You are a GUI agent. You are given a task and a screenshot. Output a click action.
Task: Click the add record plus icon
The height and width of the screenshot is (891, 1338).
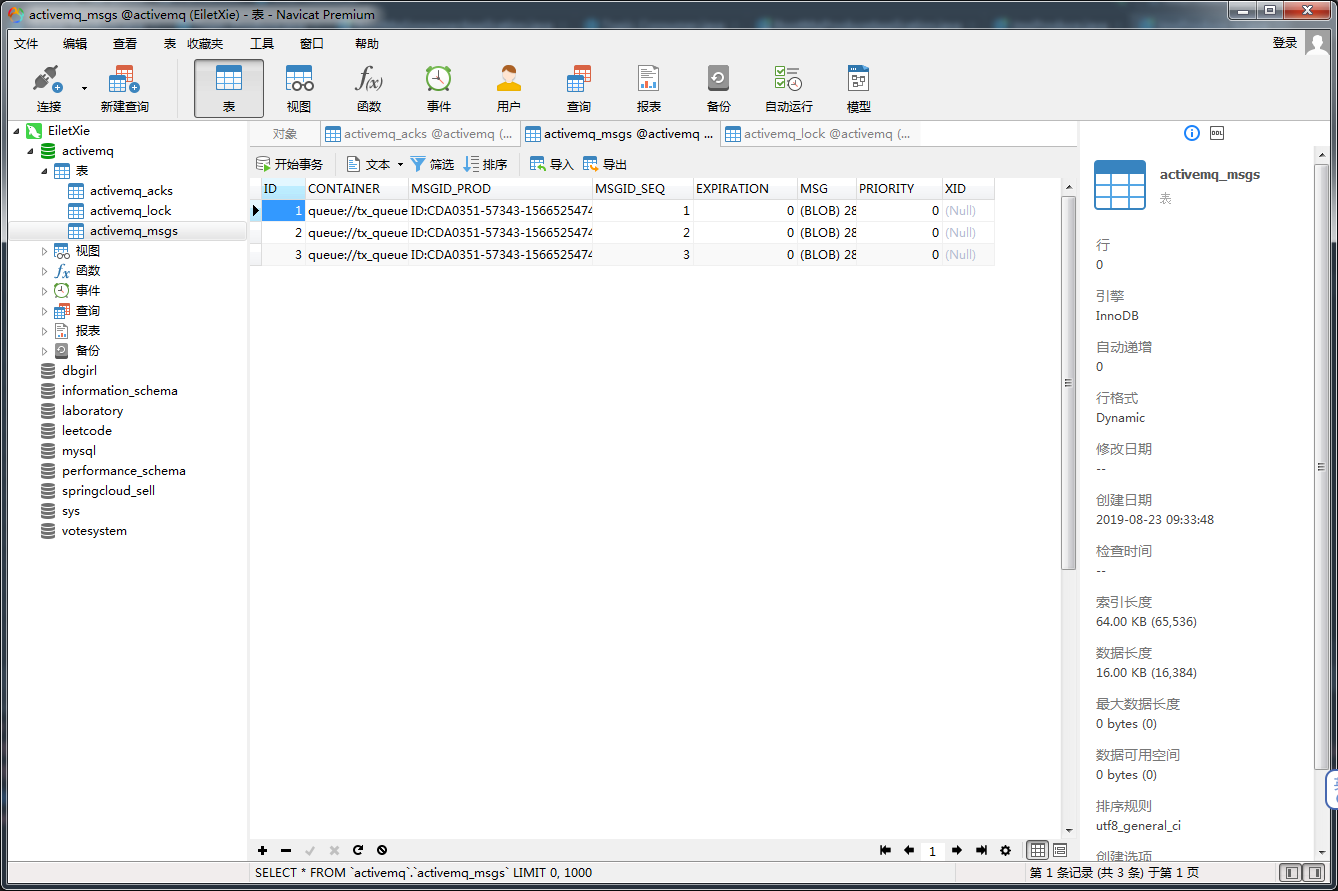pos(262,850)
